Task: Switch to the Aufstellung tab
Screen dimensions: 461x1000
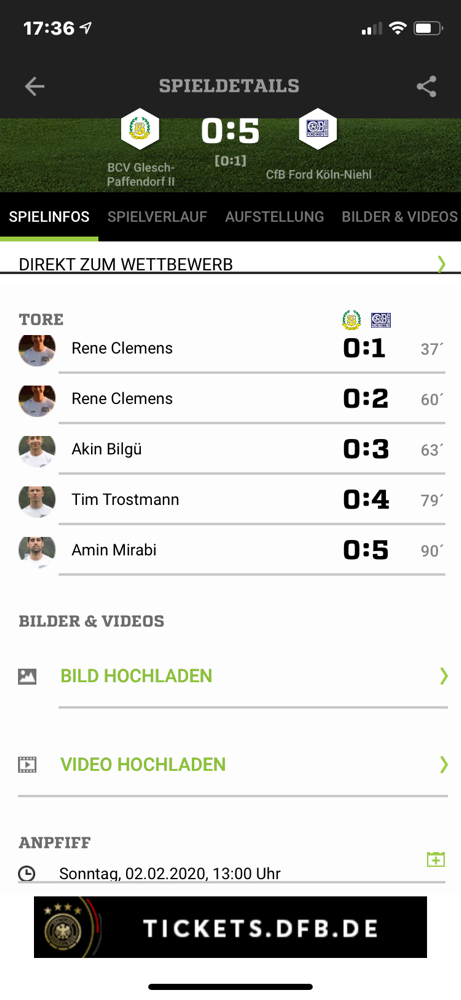Action: [274, 217]
